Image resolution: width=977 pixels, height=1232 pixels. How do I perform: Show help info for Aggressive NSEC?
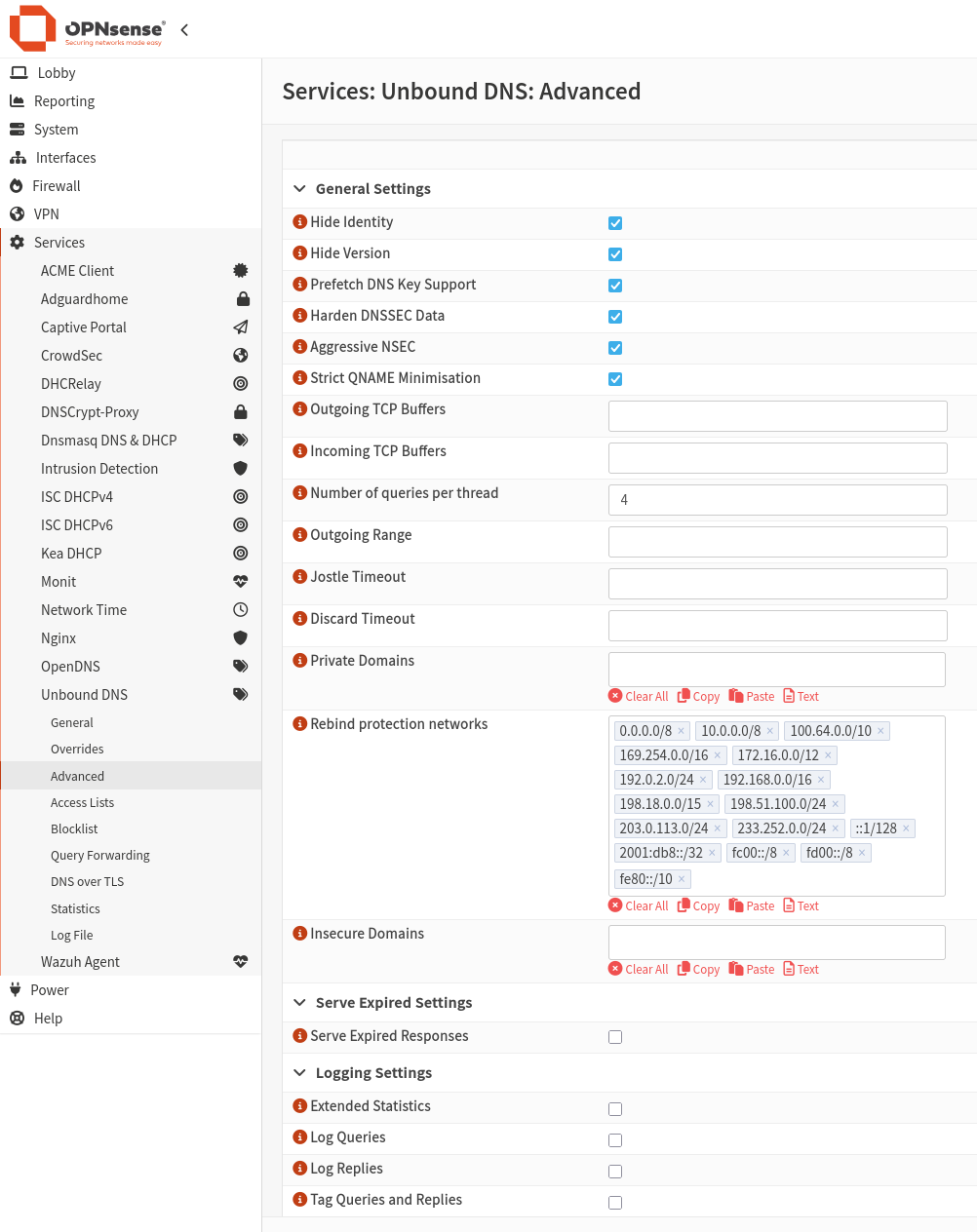coord(300,347)
